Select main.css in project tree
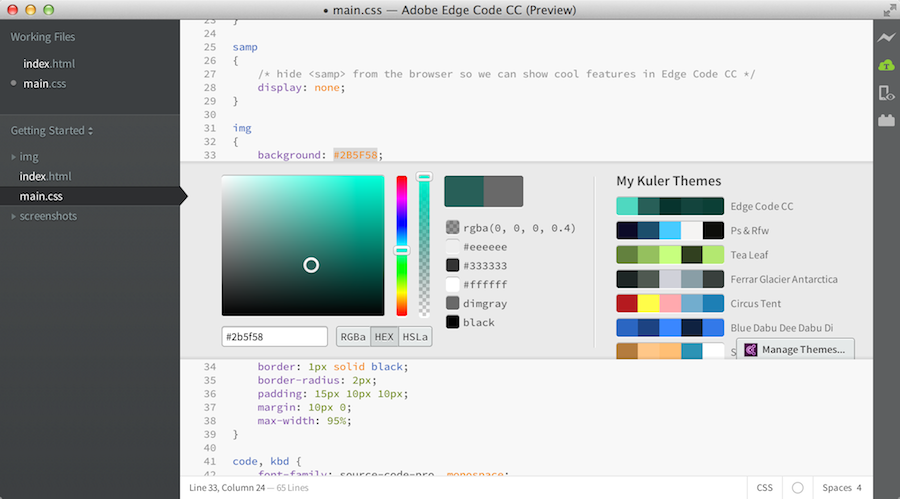 coord(41,196)
